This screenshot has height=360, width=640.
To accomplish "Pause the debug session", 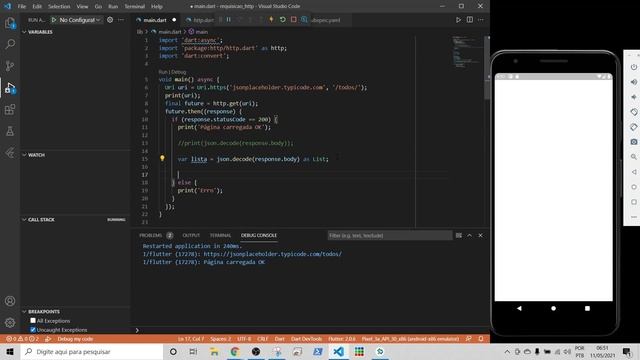I will pos(229,20).
